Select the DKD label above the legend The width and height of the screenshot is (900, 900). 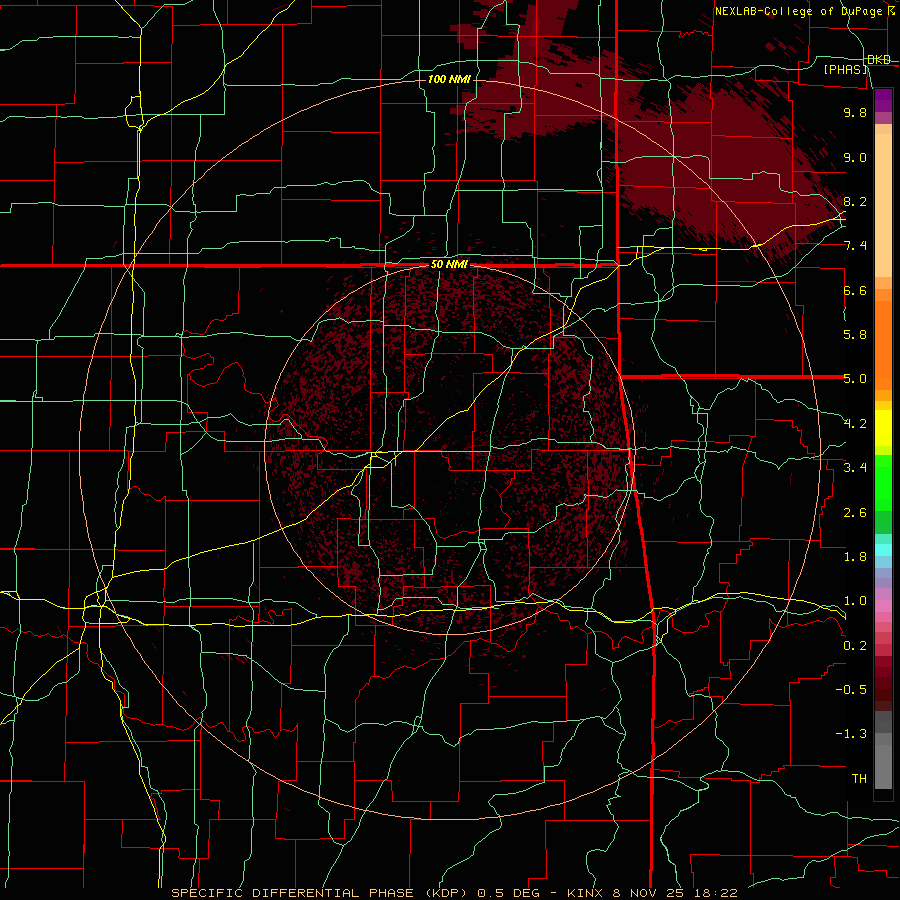(x=879, y=60)
